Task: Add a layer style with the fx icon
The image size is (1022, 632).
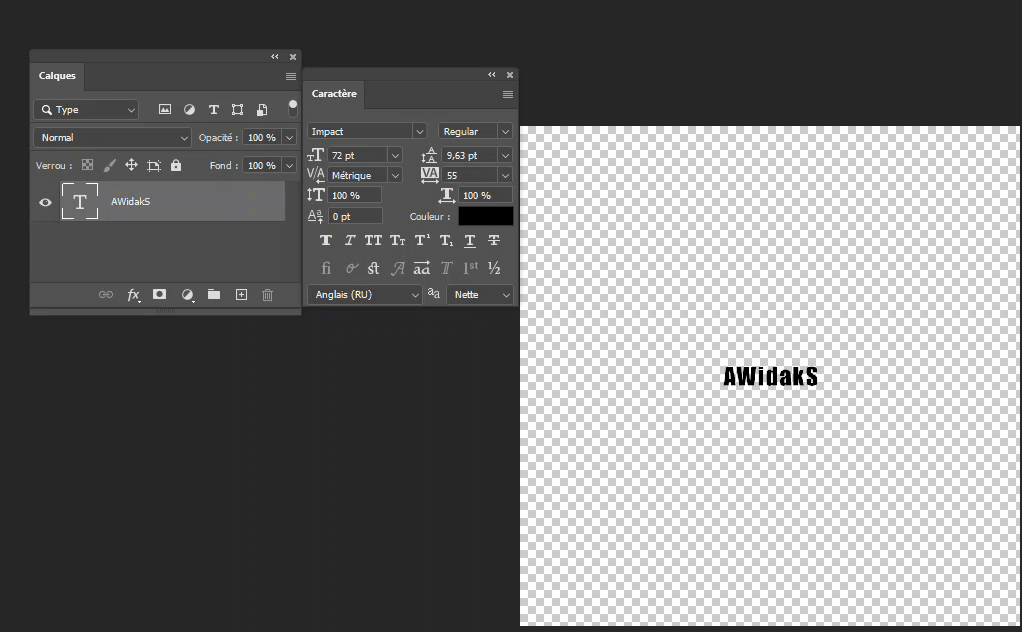Action: pyautogui.click(x=133, y=295)
